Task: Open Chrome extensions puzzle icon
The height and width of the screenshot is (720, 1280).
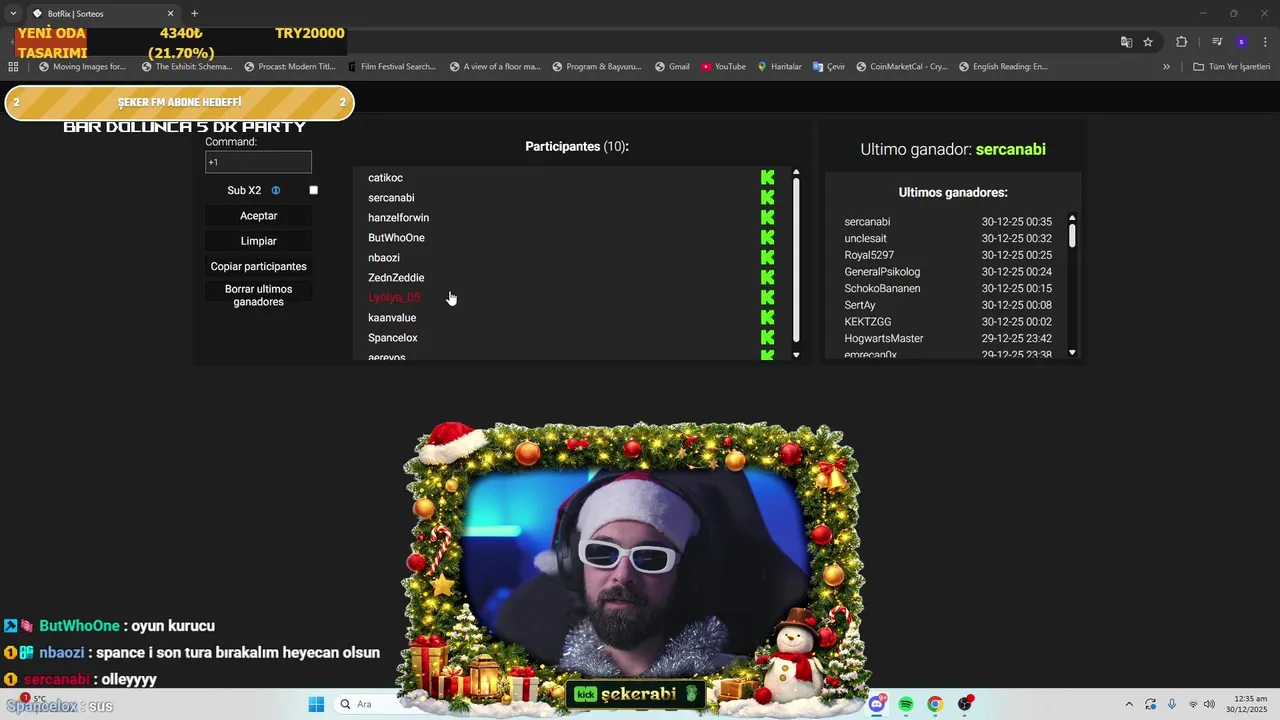Action: click(x=1182, y=42)
